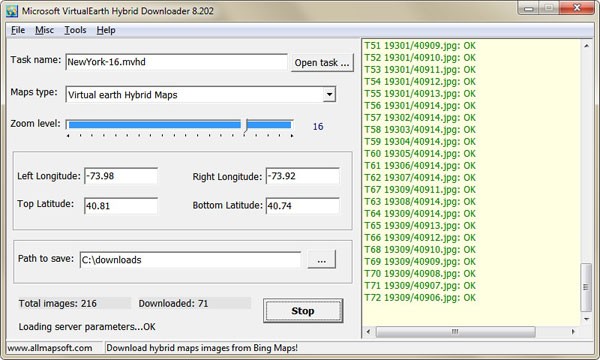
Task: Select log line T57 19302/40914.jpg
Action: (420, 117)
